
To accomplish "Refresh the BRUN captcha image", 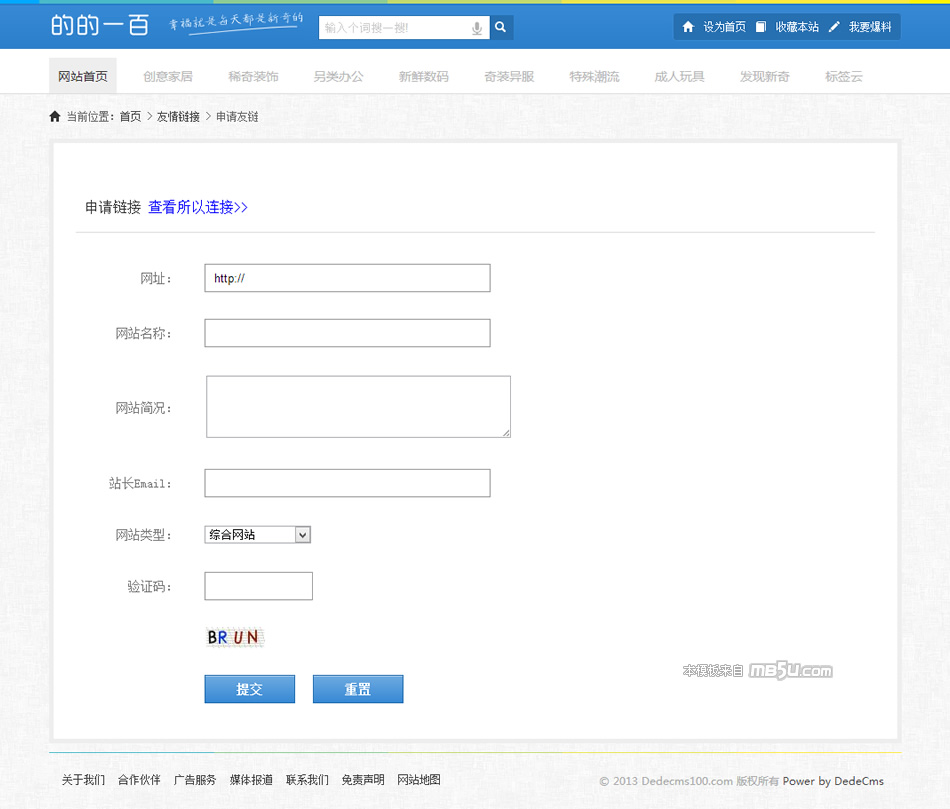I will click(233, 637).
